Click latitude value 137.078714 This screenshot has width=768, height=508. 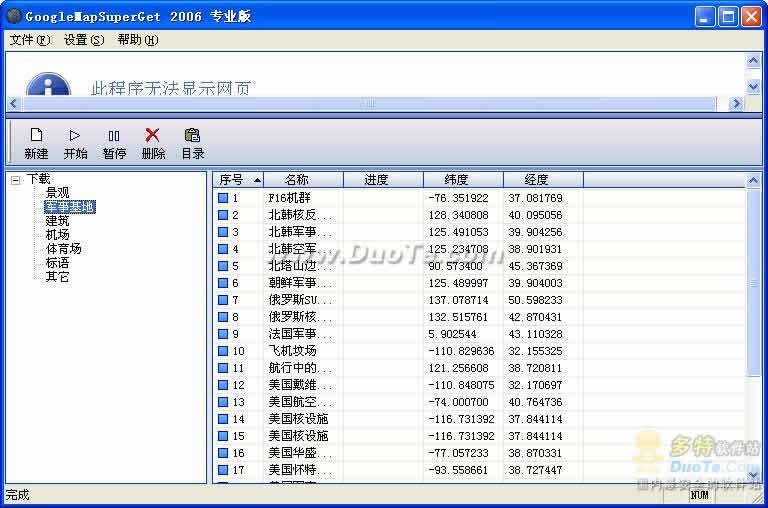coord(458,300)
